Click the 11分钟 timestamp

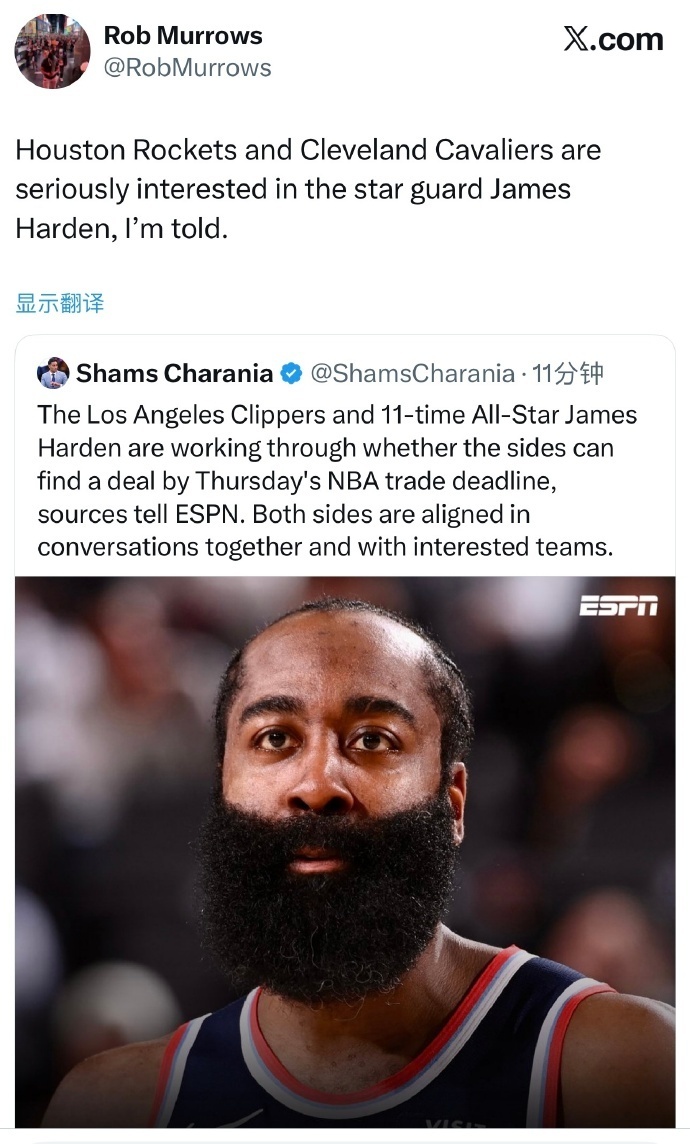pyautogui.click(x=567, y=374)
